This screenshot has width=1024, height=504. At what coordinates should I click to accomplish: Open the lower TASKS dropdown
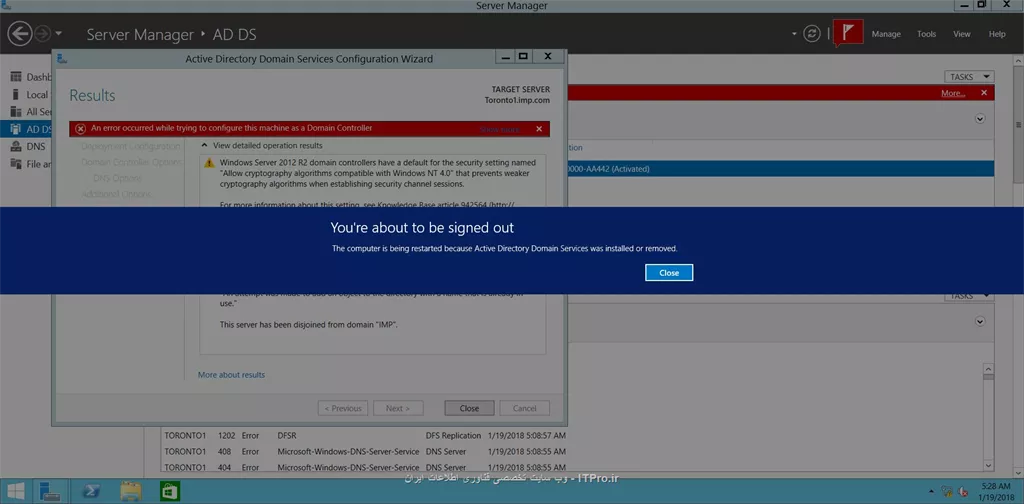point(969,296)
